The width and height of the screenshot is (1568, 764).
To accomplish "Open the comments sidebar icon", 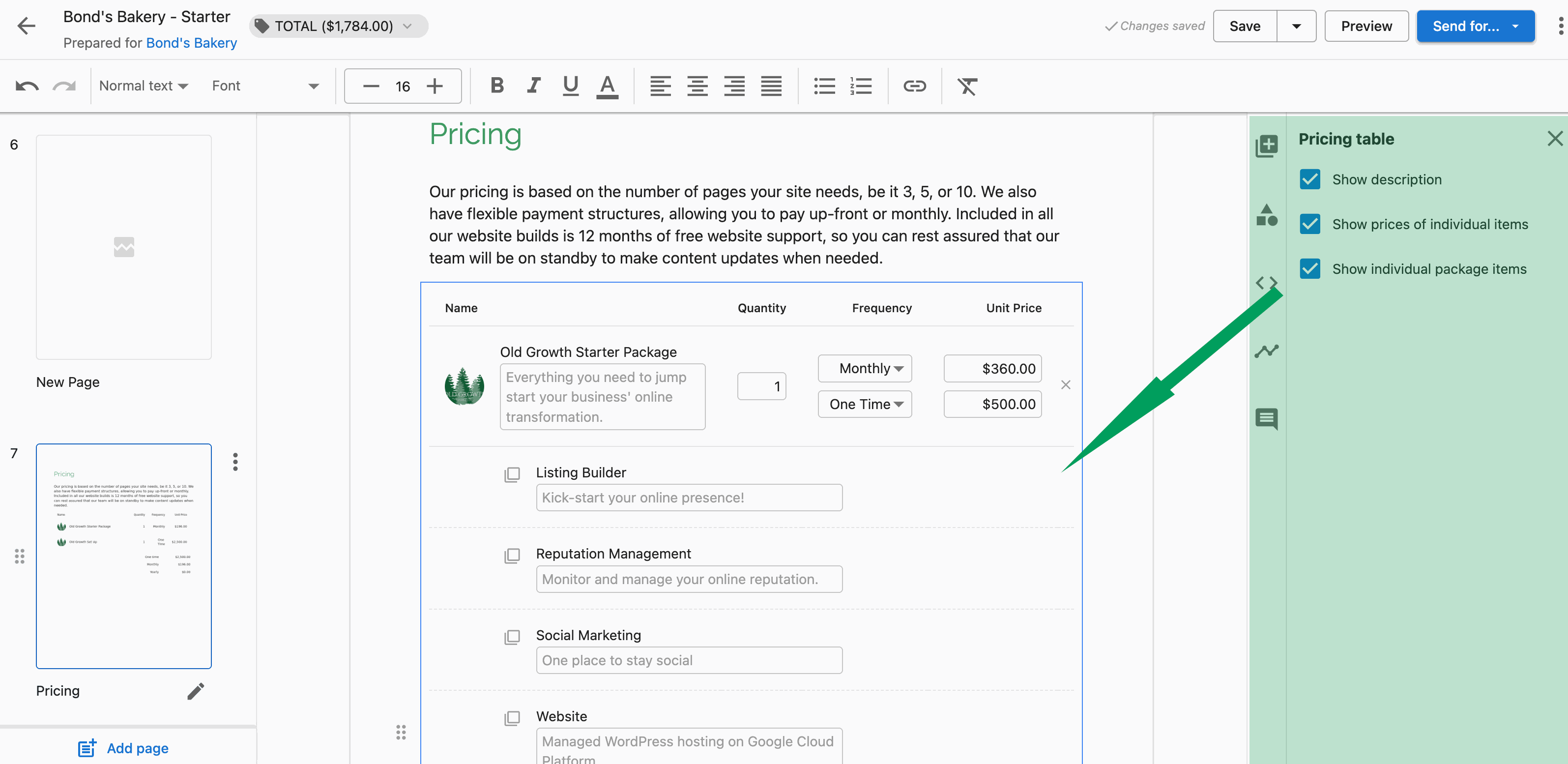I will click(x=1267, y=419).
